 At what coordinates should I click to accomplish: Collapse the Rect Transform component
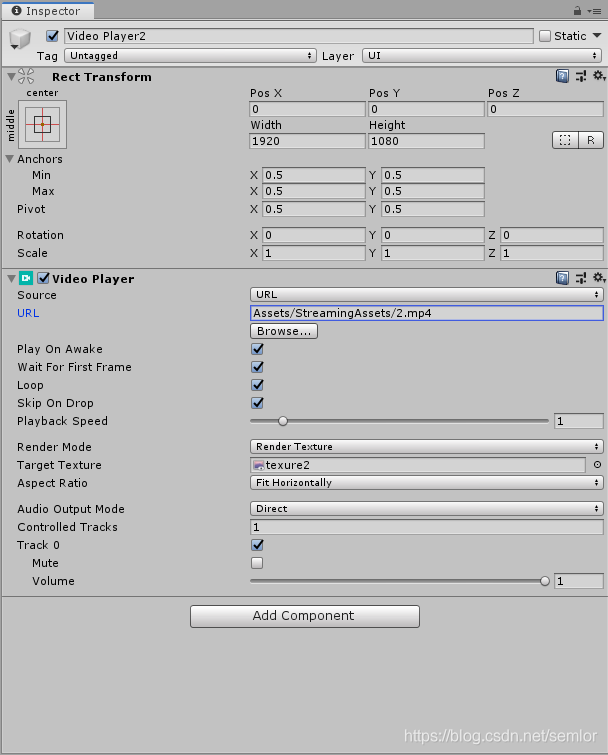12,77
